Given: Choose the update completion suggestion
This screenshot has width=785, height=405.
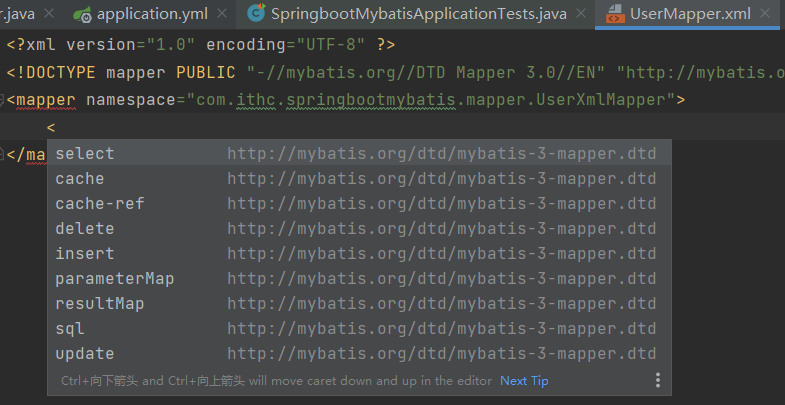Looking at the screenshot, I should click(x=359, y=353).
